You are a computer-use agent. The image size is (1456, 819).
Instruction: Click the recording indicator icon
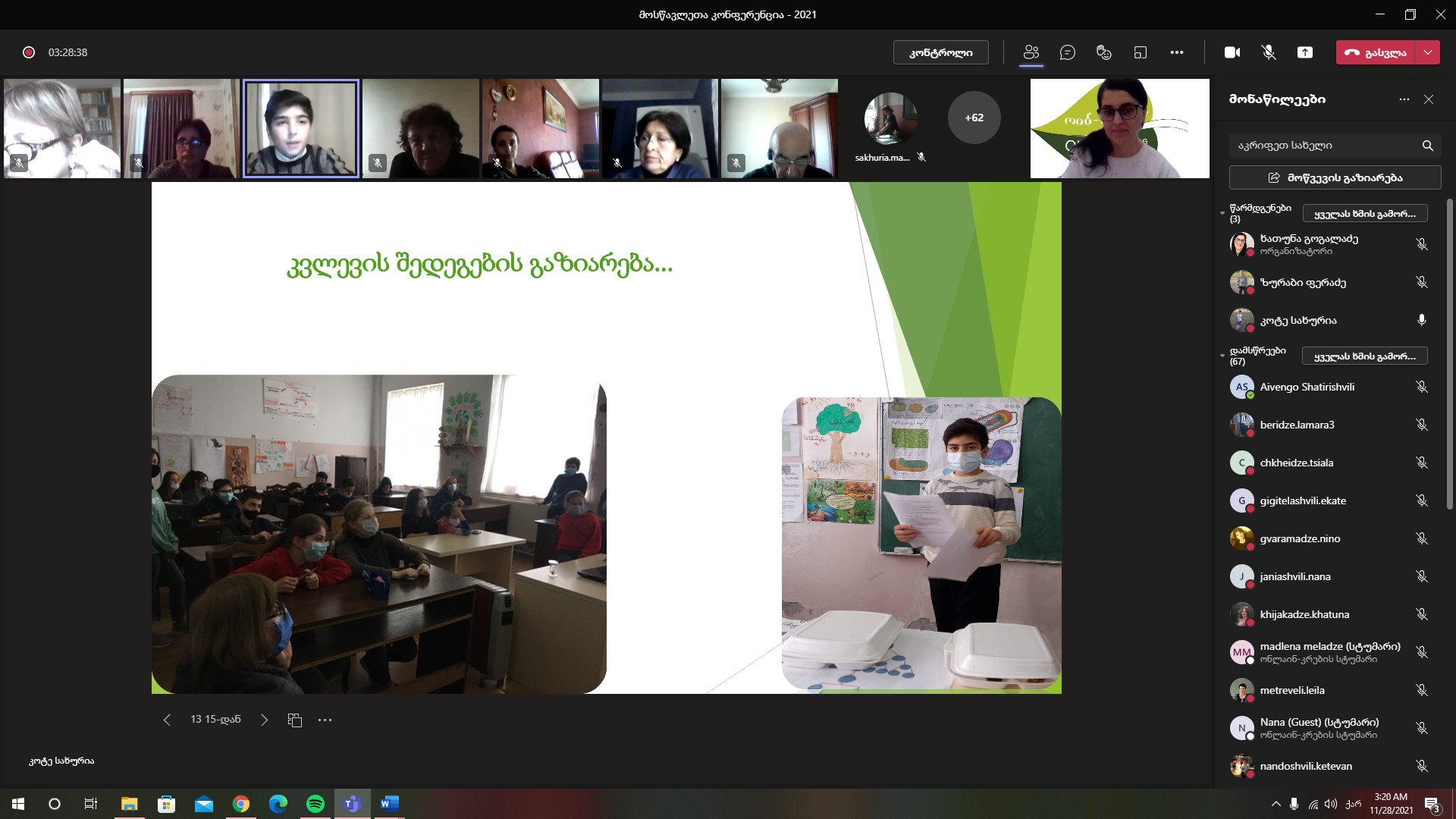29,52
